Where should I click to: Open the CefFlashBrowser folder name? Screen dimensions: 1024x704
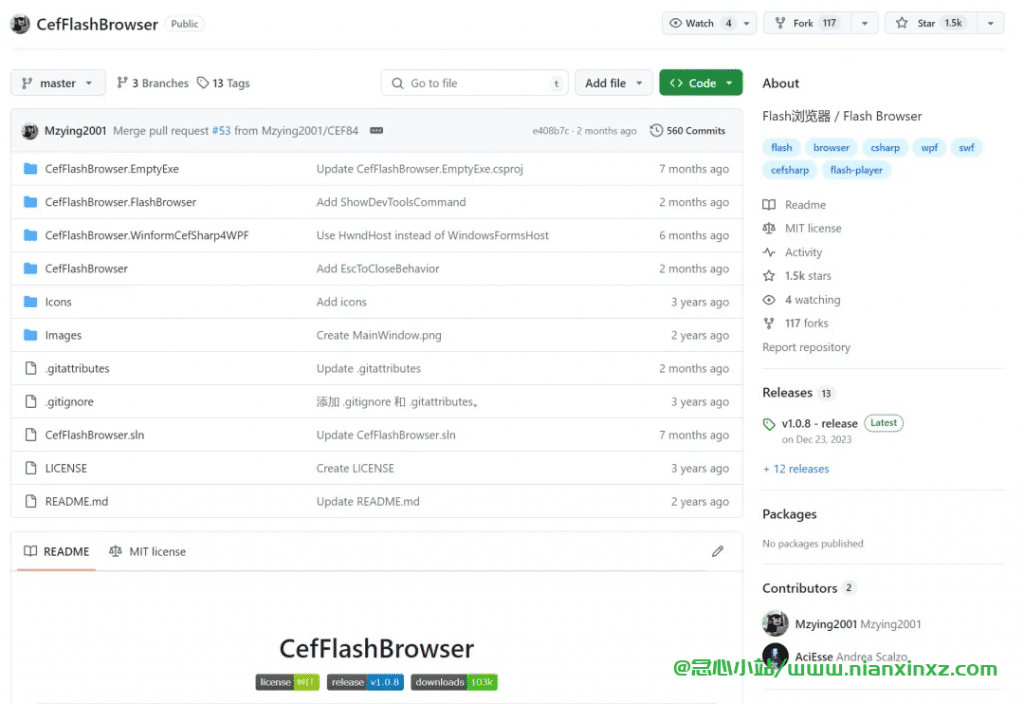point(86,268)
